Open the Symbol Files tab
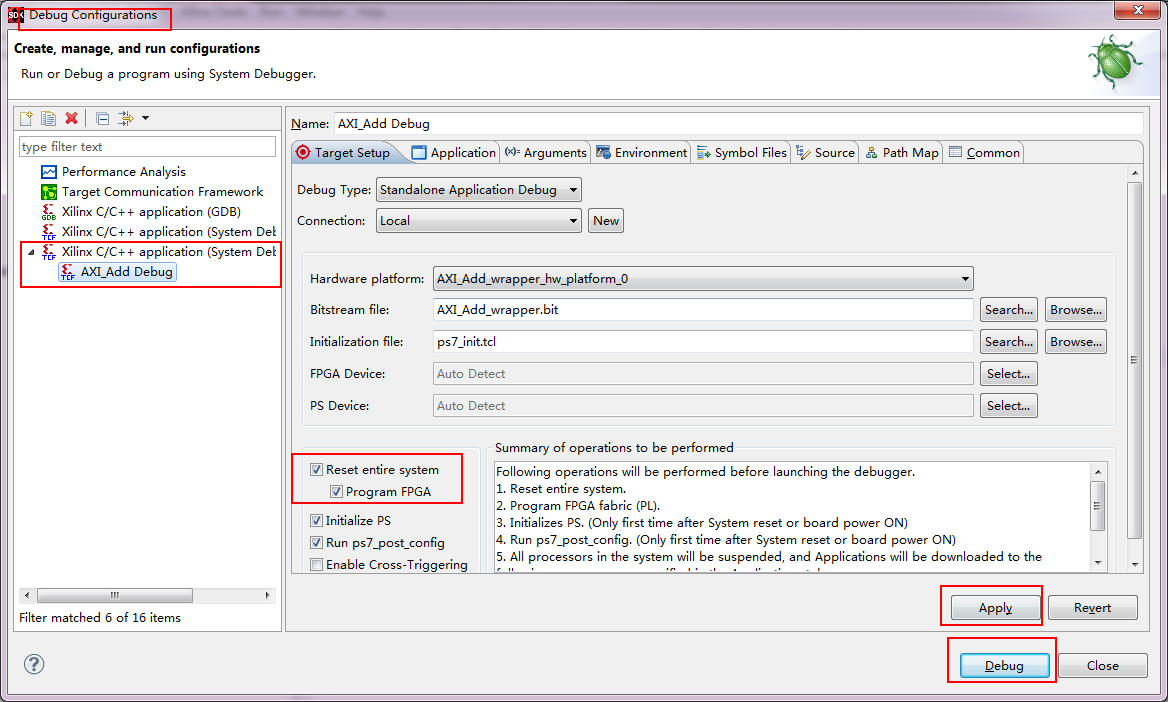 click(741, 153)
